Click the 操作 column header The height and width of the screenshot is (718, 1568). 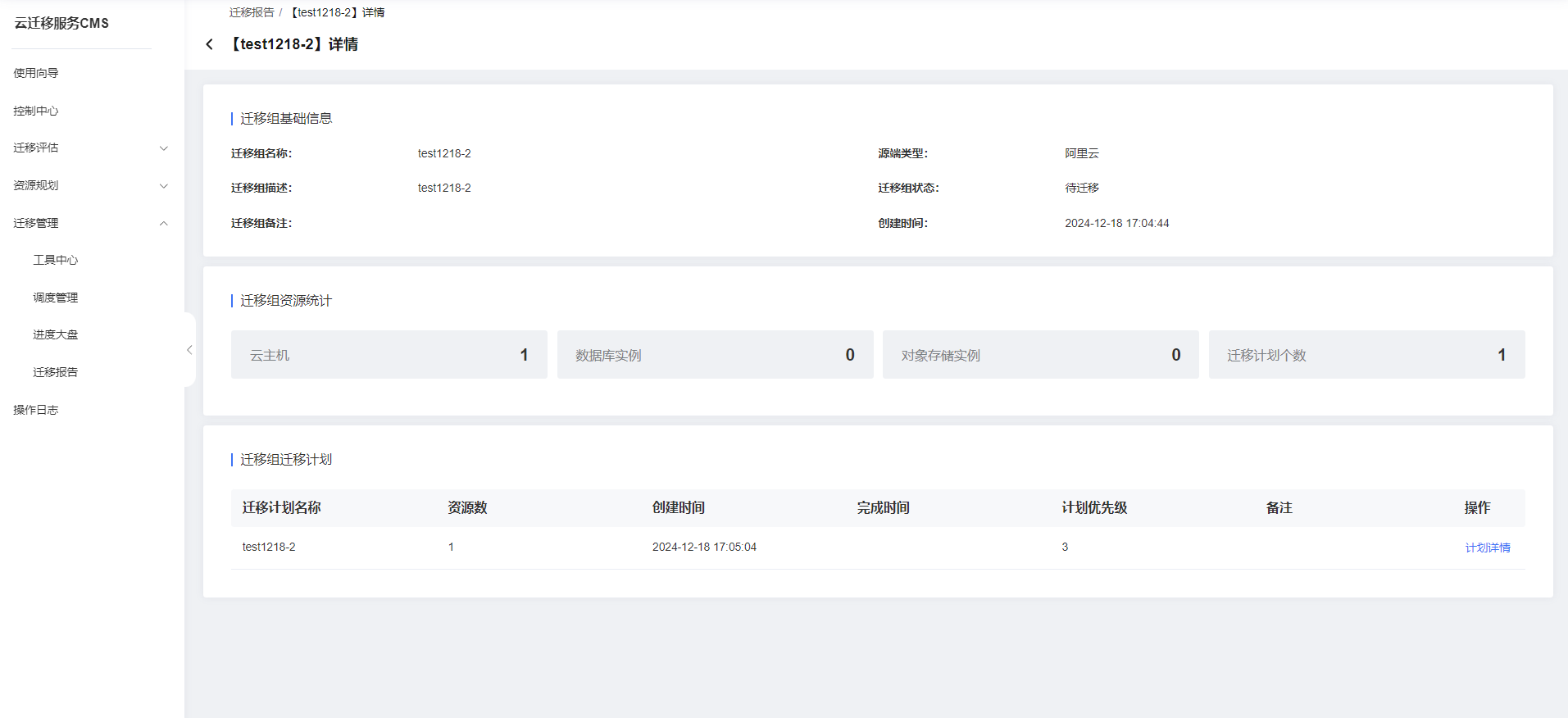click(1478, 508)
